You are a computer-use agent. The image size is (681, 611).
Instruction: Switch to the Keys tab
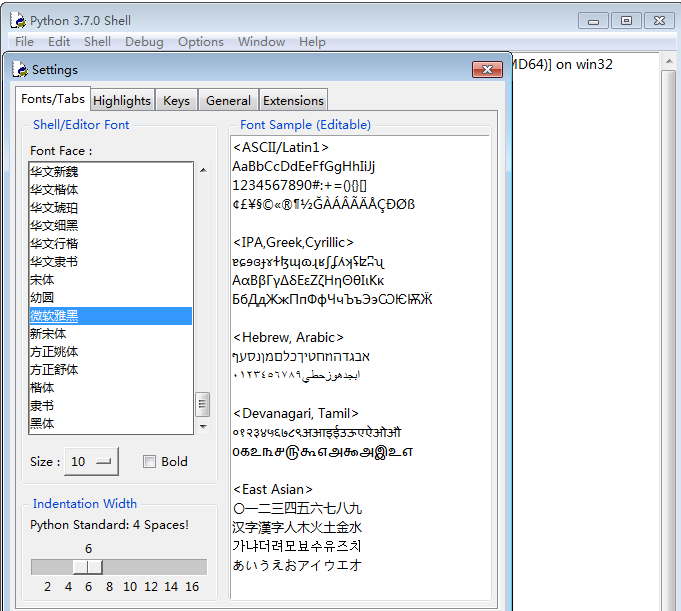176,100
